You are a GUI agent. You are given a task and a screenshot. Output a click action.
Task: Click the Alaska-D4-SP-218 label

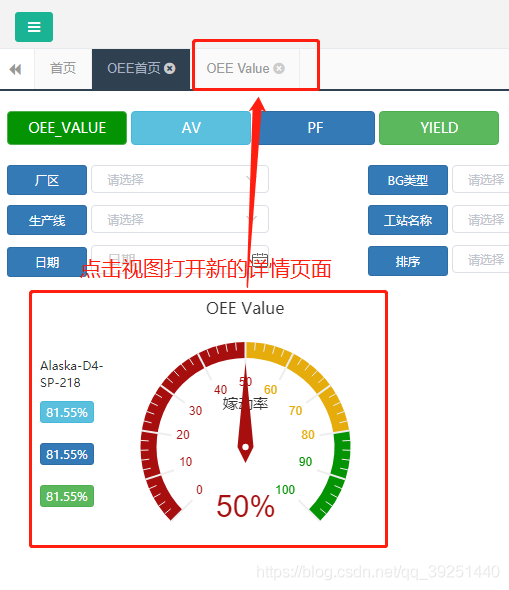click(x=71, y=374)
